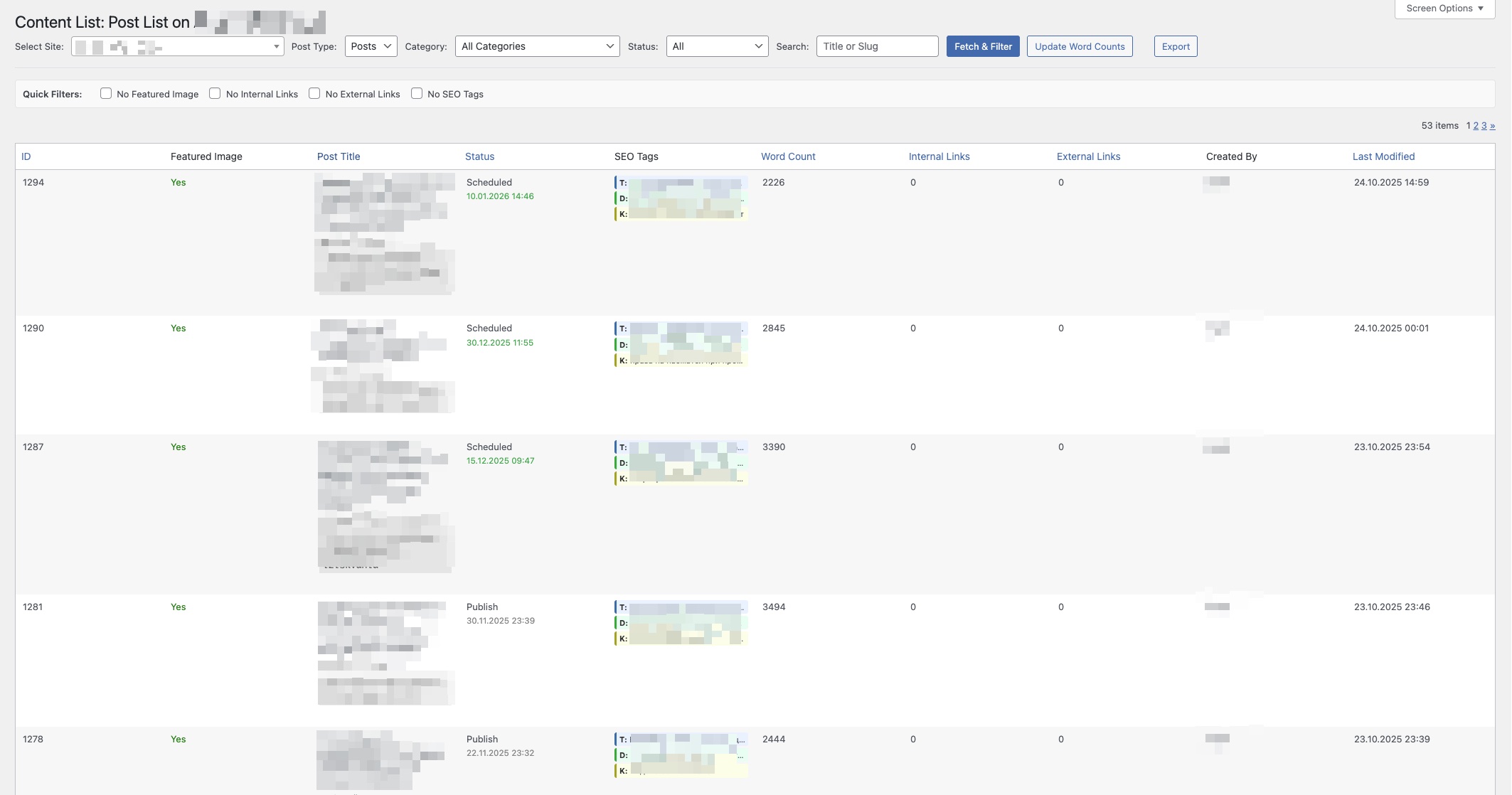1512x795 pixels.
Task: Jump to page 3 of results
Action: click(1484, 126)
